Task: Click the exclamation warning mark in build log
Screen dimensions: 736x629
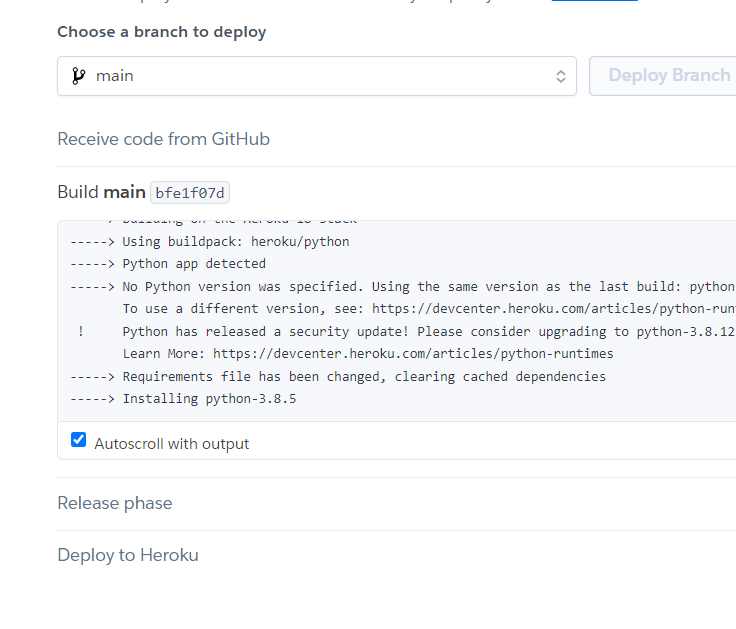Action: pyautogui.click(x=81, y=331)
